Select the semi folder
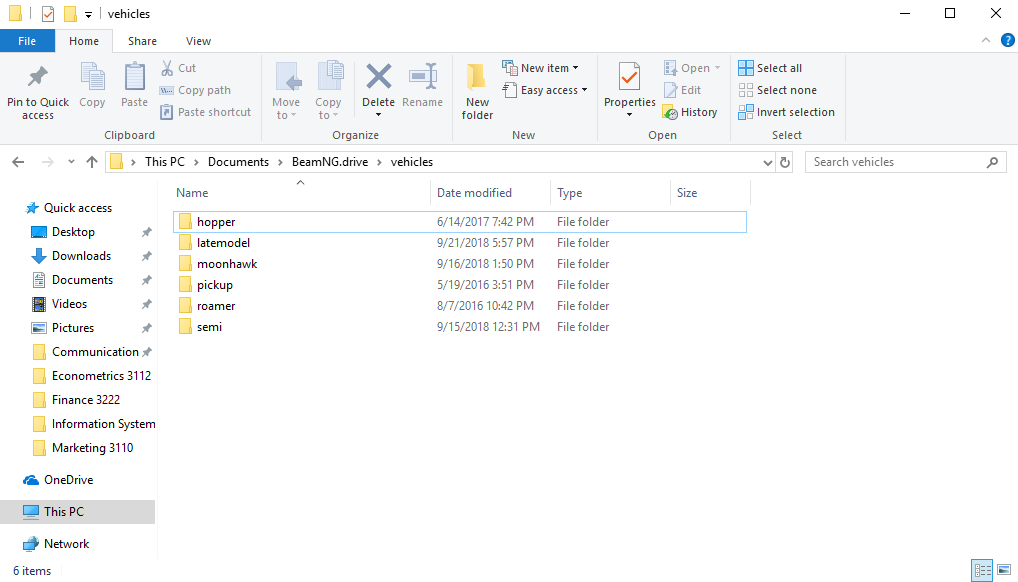The width and height of the screenshot is (1018, 582). [460, 327]
